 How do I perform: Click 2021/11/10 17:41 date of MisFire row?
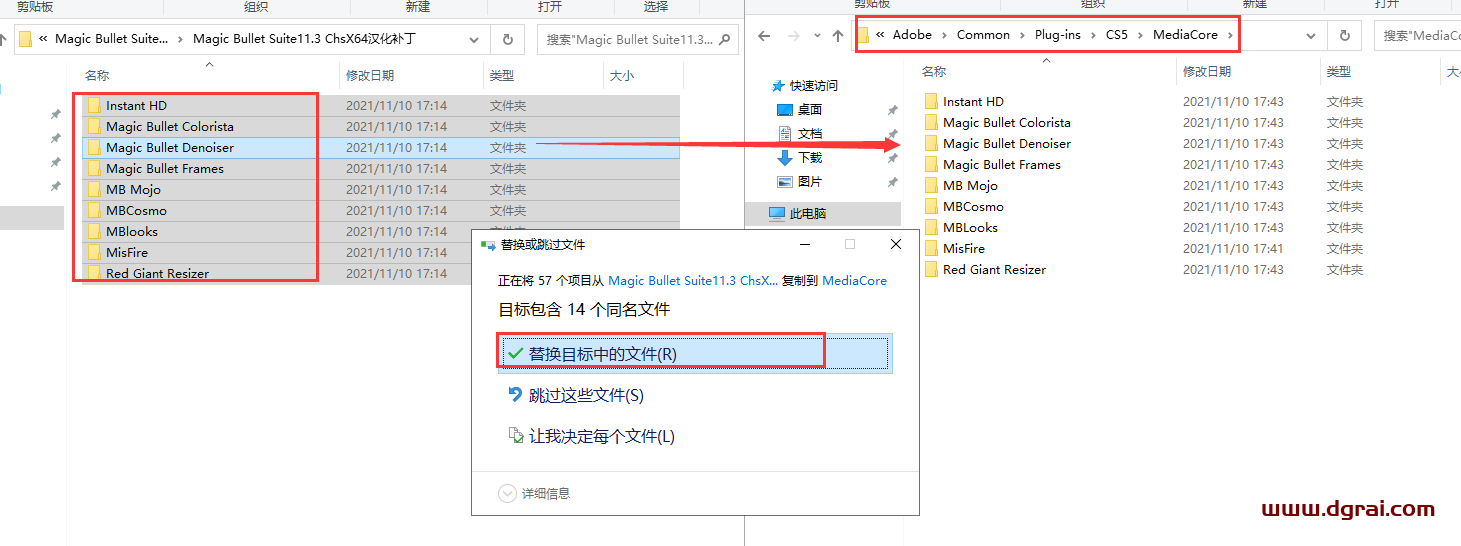point(1233,248)
